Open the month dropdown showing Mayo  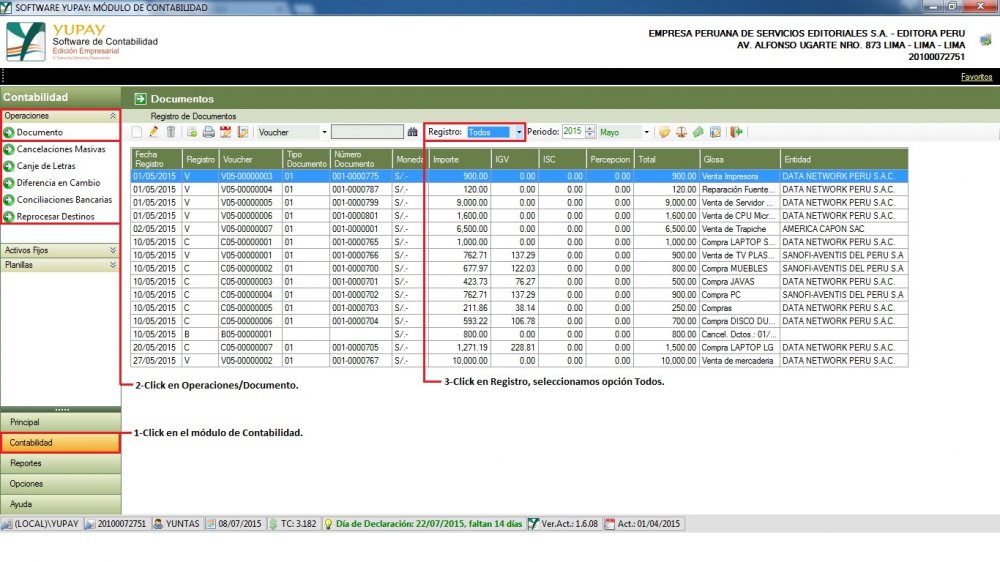tap(646, 132)
